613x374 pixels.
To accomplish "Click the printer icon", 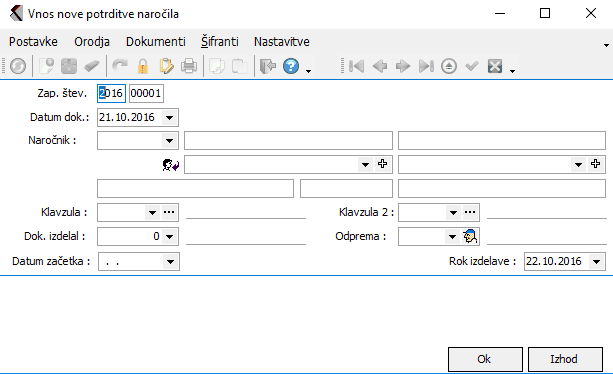I will point(189,66).
